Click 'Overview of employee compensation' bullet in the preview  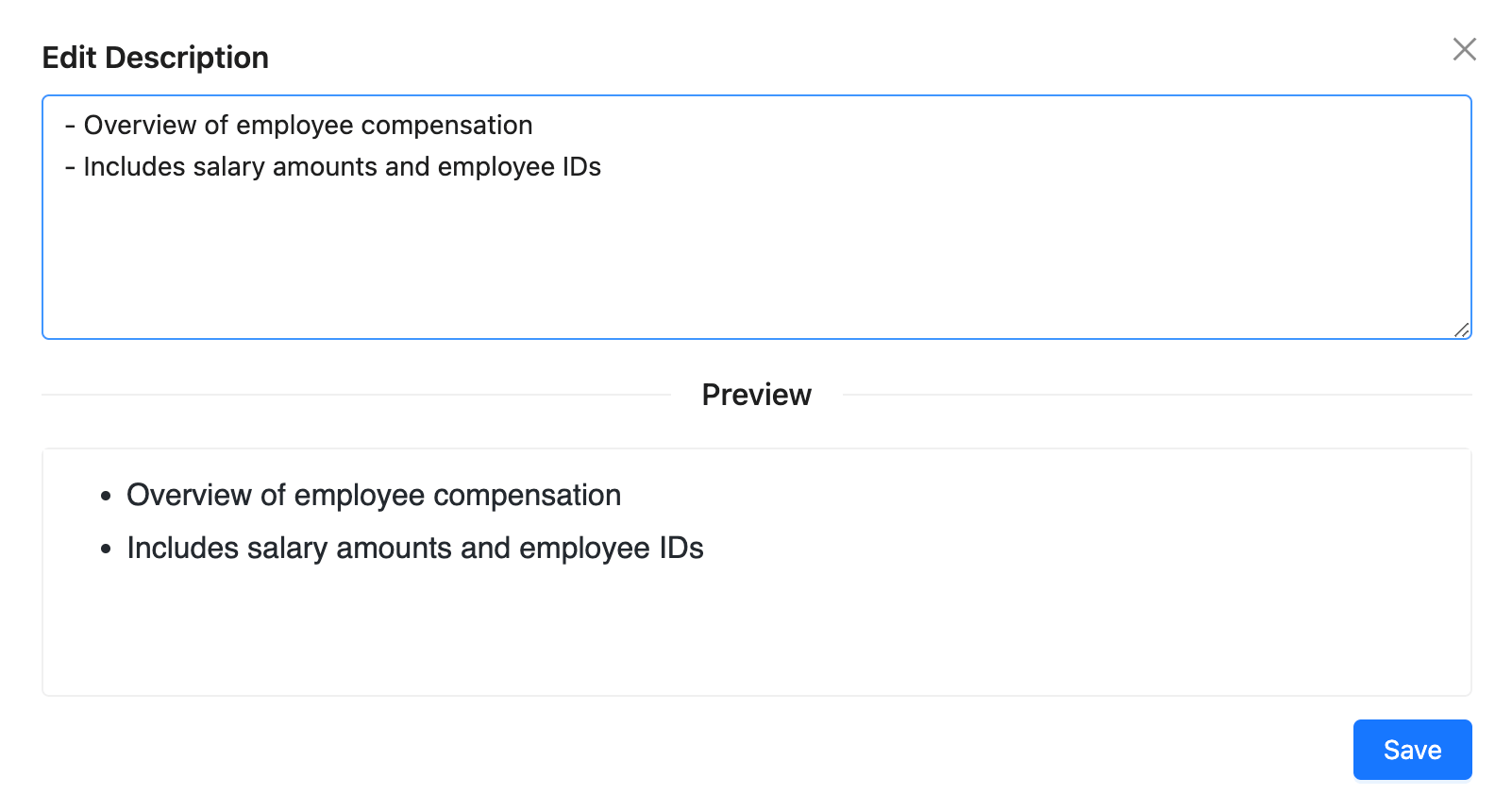click(374, 495)
